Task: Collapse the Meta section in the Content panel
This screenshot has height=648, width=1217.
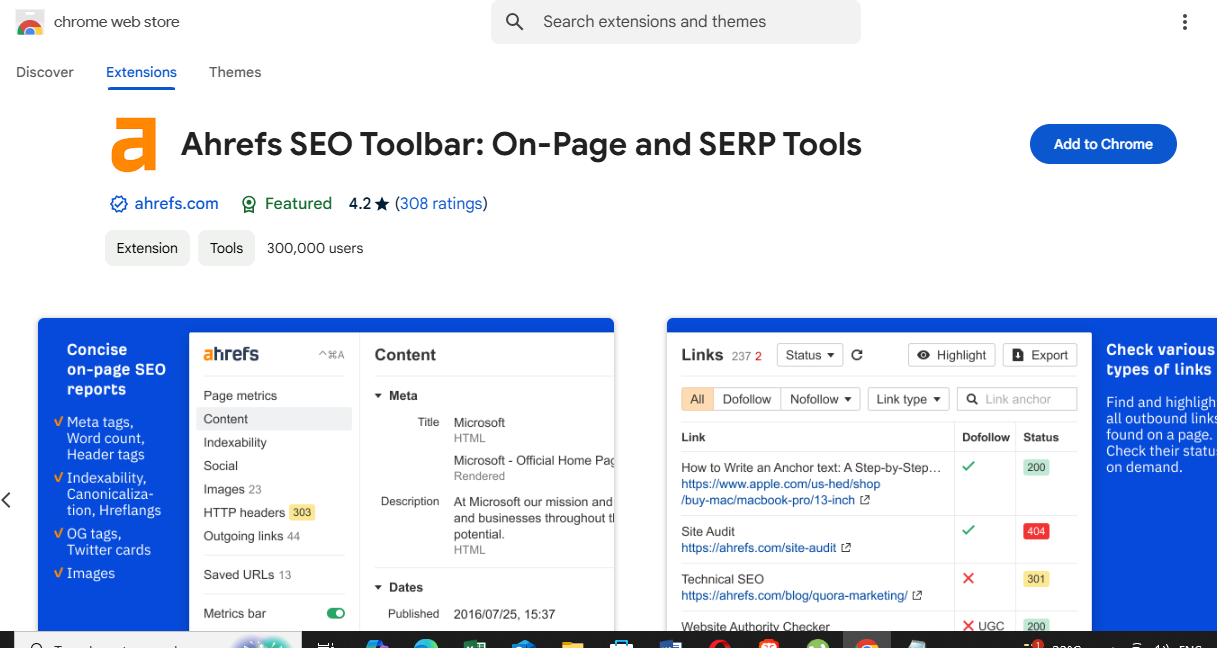Action: click(x=380, y=395)
